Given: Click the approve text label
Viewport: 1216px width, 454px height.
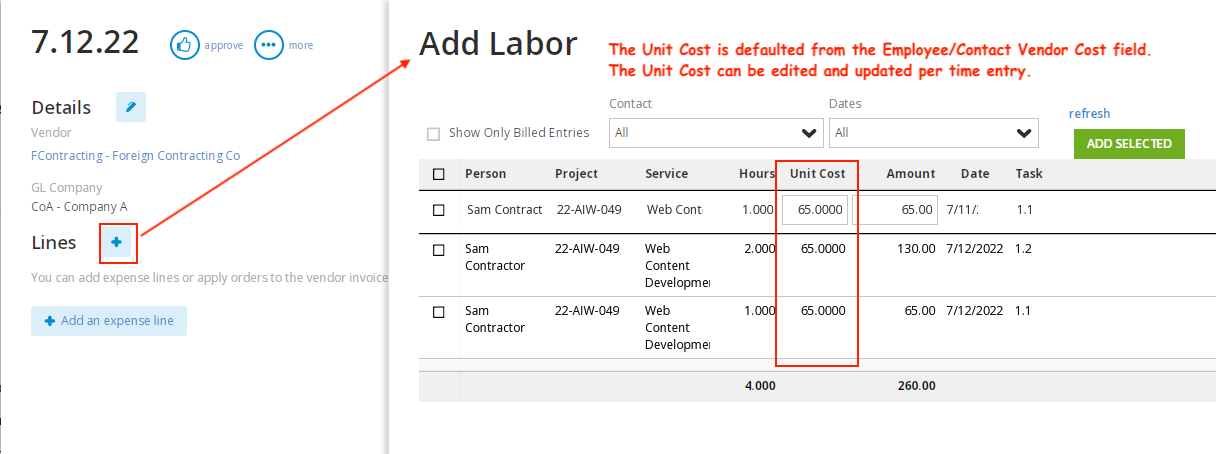Looking at the screenshot, I should point(224,45).
